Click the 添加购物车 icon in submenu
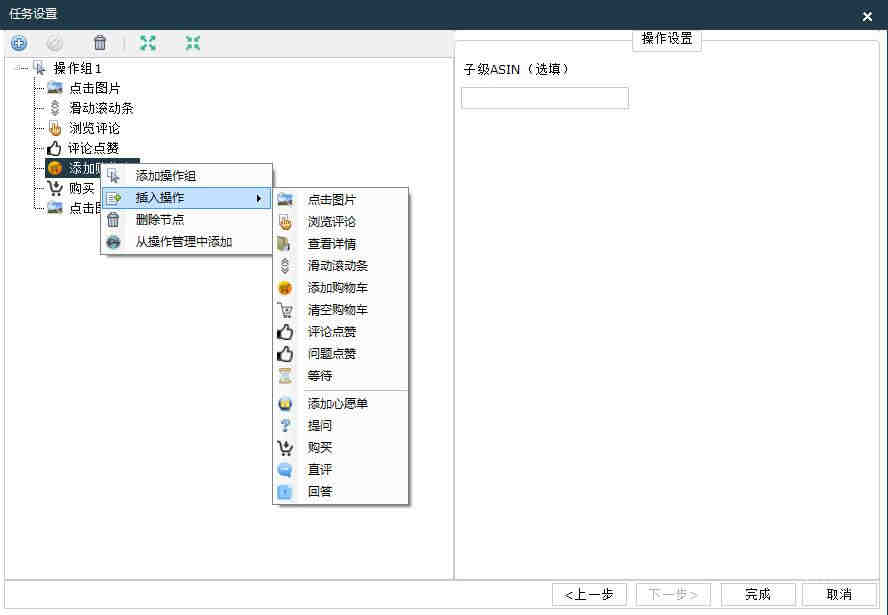The height and width of the screenshot is (615, 888). coord(285,288)
